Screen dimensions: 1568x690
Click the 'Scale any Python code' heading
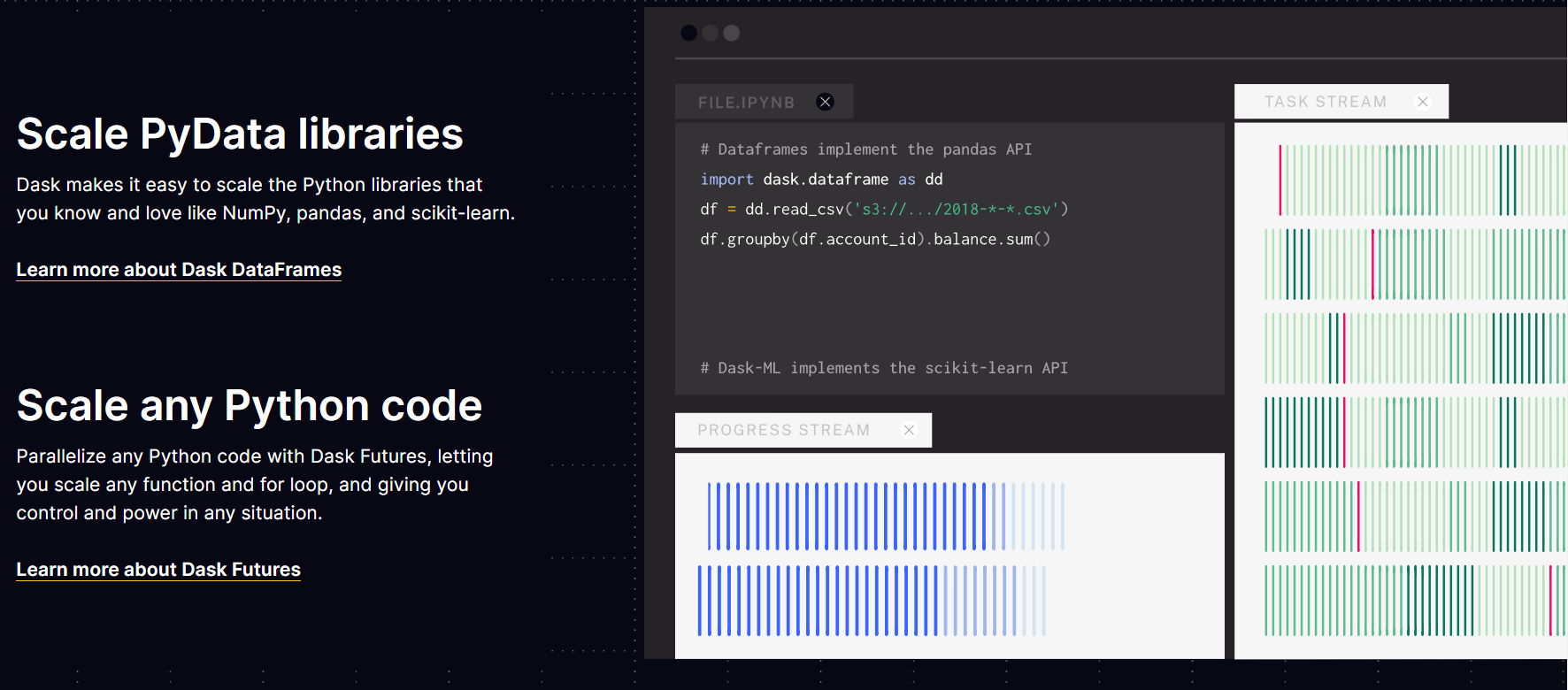[x=250, y=405]
